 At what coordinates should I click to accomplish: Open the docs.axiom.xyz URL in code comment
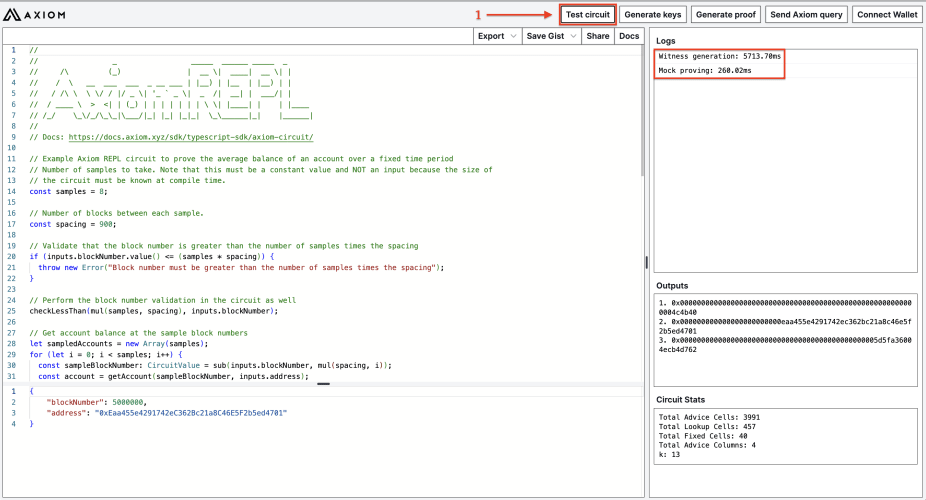pos(191,137)
